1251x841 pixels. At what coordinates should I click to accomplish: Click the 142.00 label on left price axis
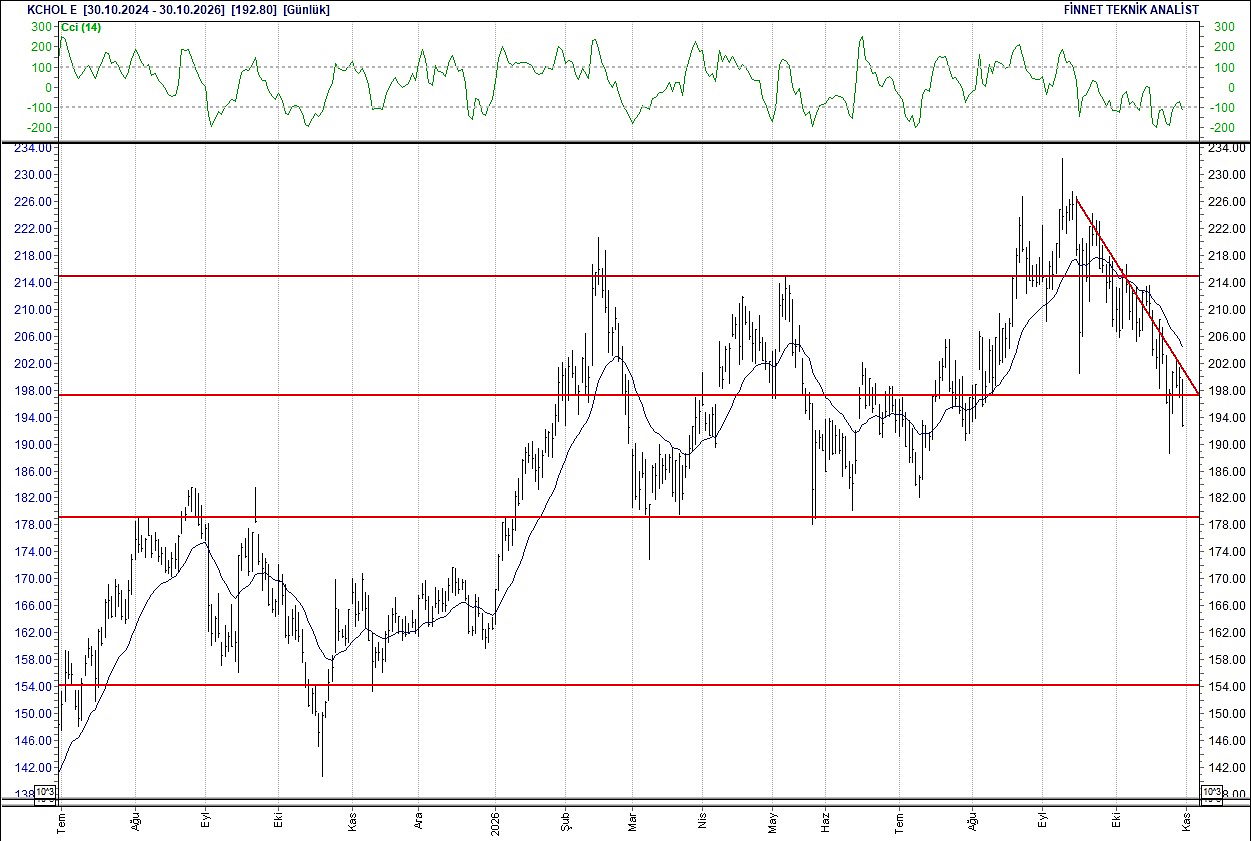(35, 768)
